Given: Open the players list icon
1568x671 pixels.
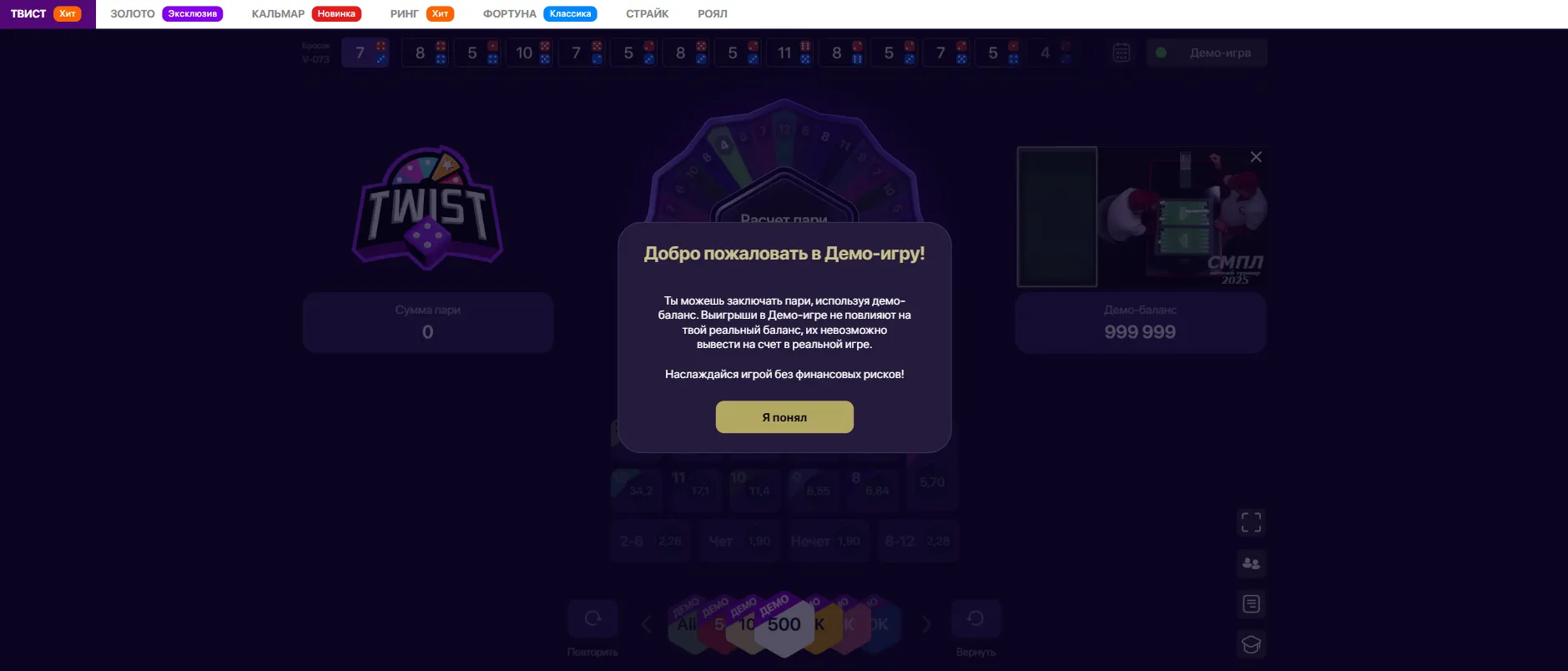Looking at the screenshot, I should point(1251,563).
